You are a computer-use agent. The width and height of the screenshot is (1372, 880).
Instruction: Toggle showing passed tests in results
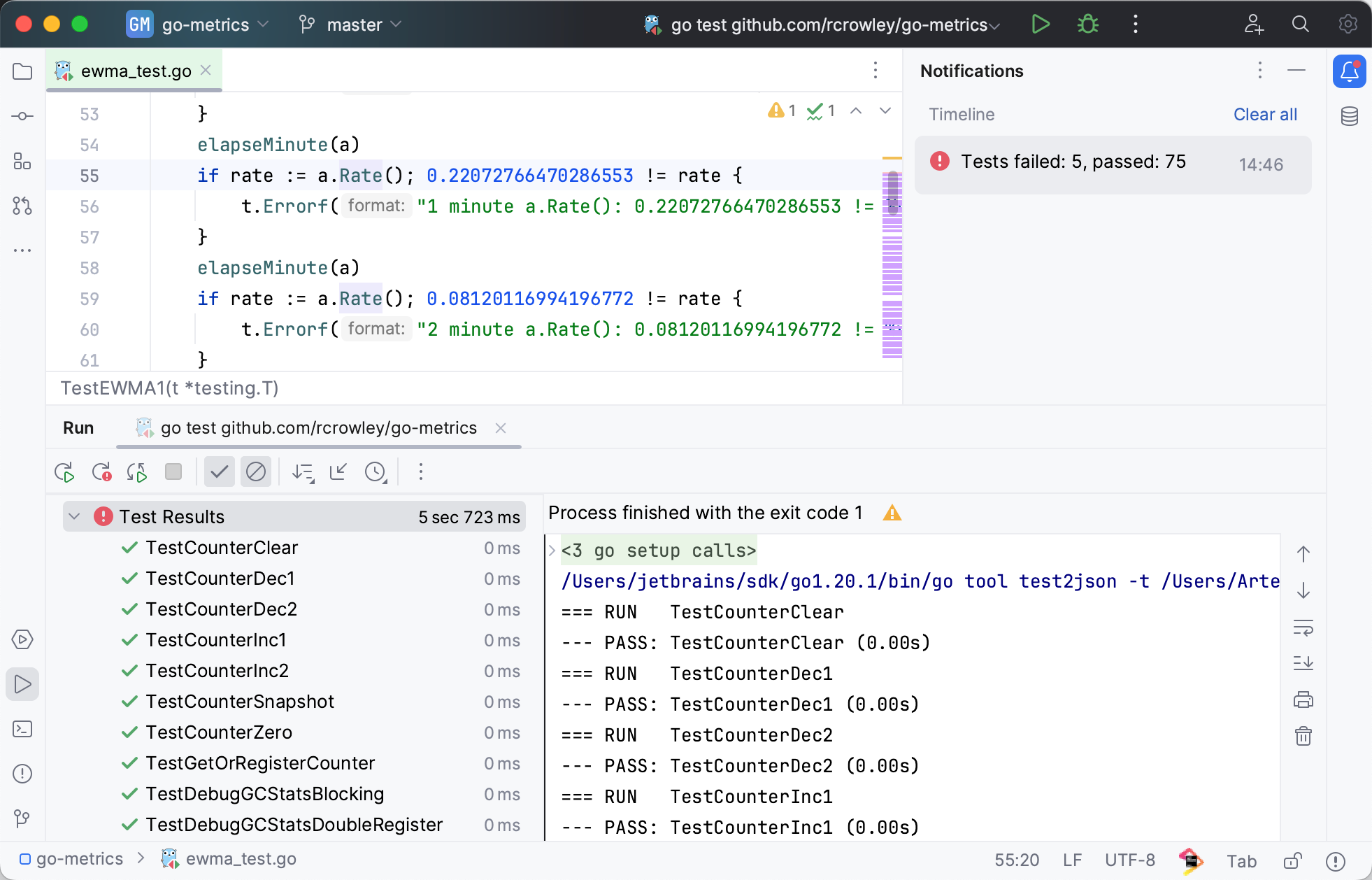219,471
